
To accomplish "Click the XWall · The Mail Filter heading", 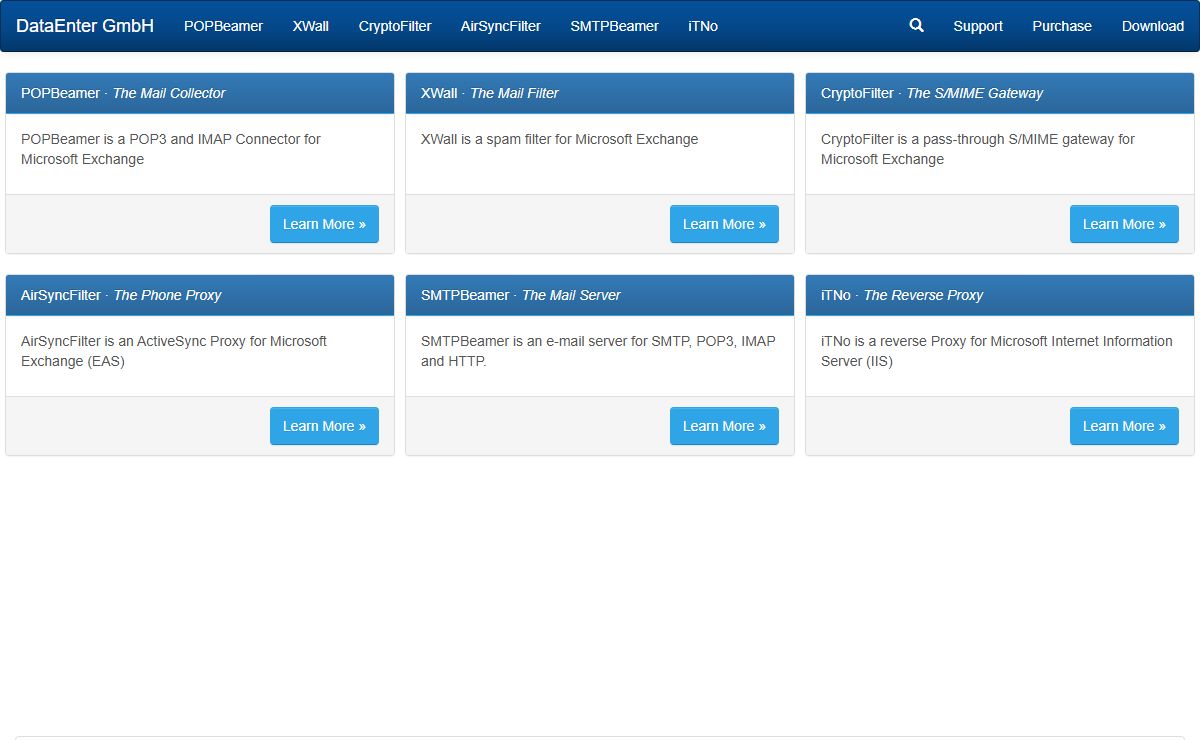I will pos(490,93).
